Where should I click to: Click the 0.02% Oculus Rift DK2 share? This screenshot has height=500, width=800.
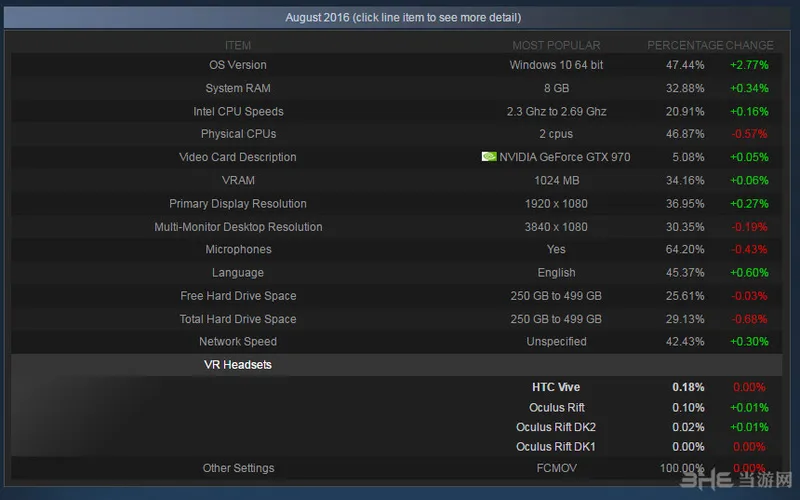688,427
